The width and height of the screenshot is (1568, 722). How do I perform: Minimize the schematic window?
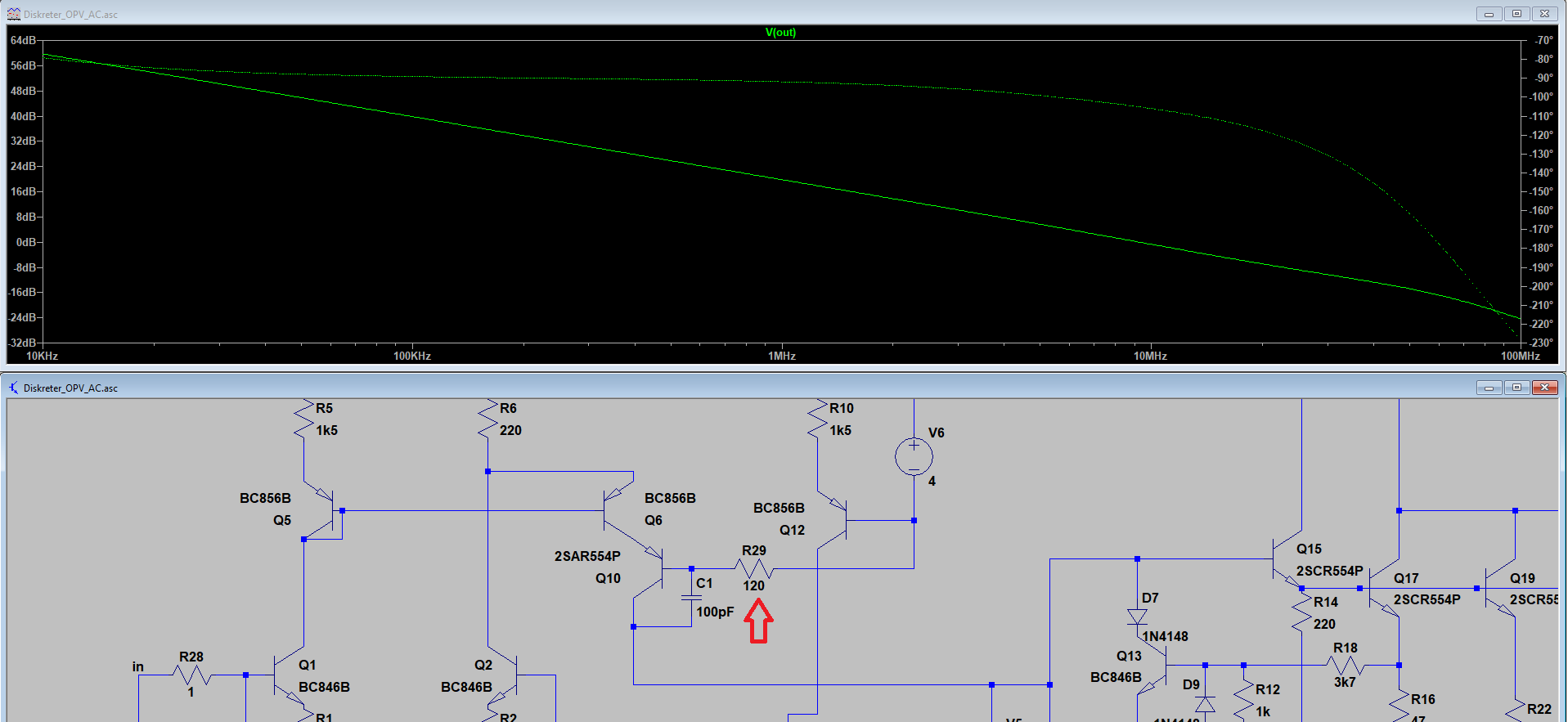click(1489, 388)
